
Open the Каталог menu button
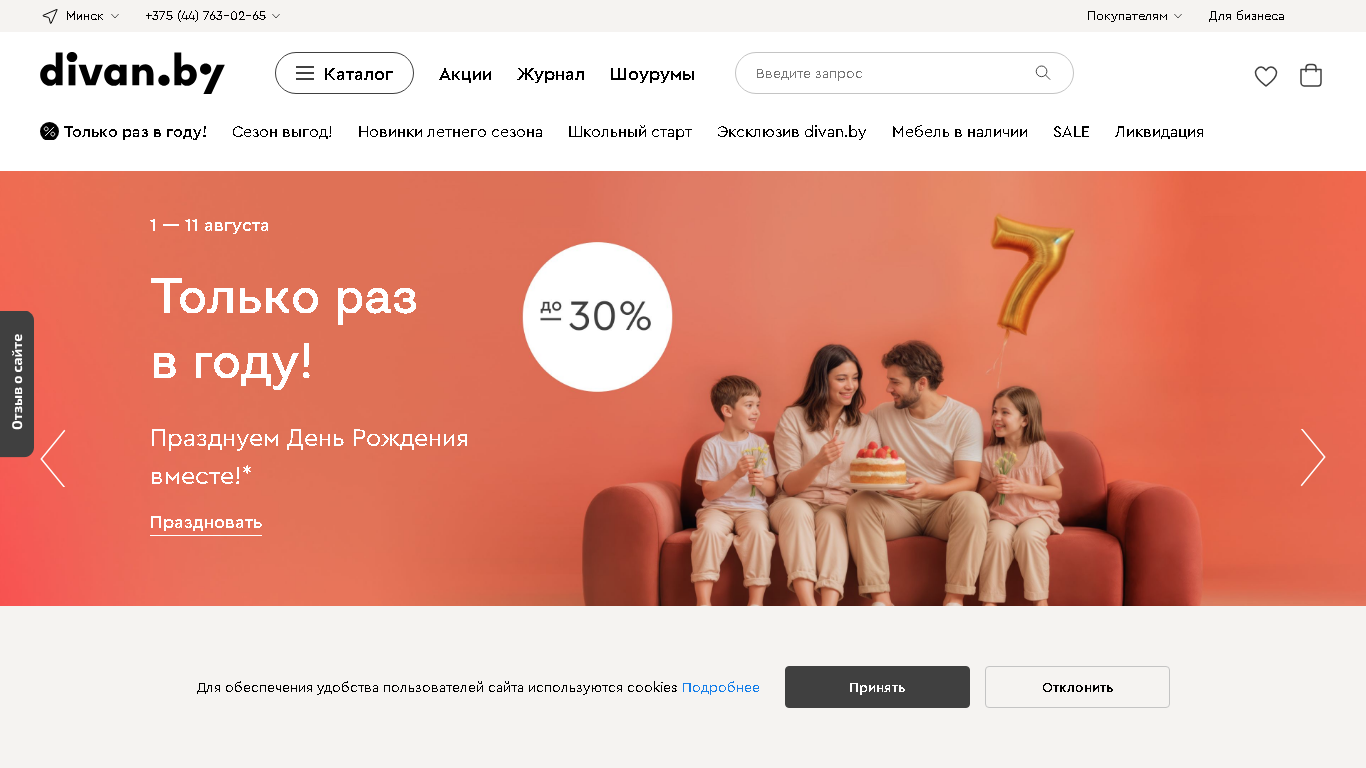click(344, 73)
